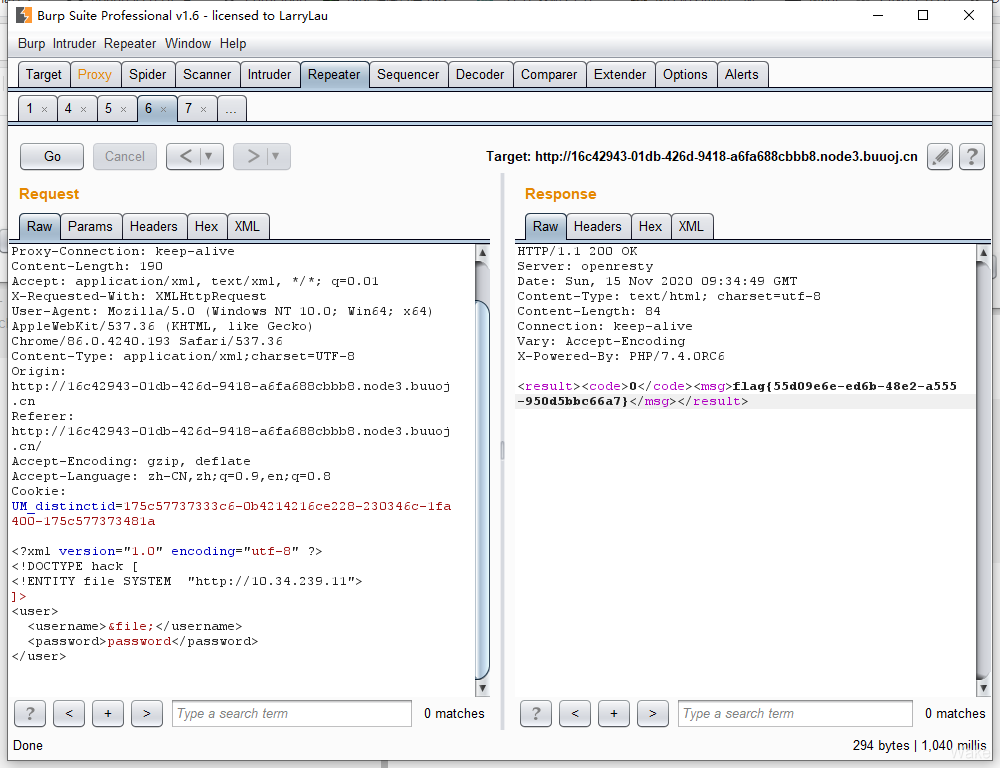1000x768 pixels.
Task: Close Repeater tab 7 with its x
Action: tap(203, 110)
